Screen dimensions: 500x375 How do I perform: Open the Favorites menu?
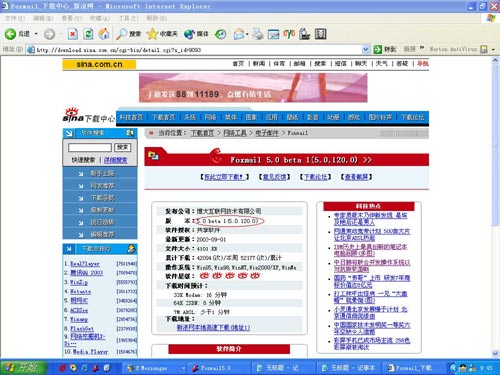tap(100, 18)
